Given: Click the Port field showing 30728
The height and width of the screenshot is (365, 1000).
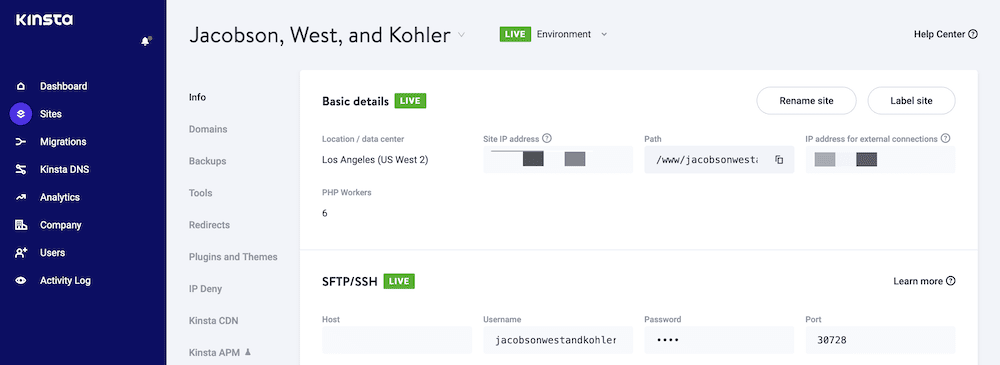Looking at the screenshot, I should tap(880, 340).
